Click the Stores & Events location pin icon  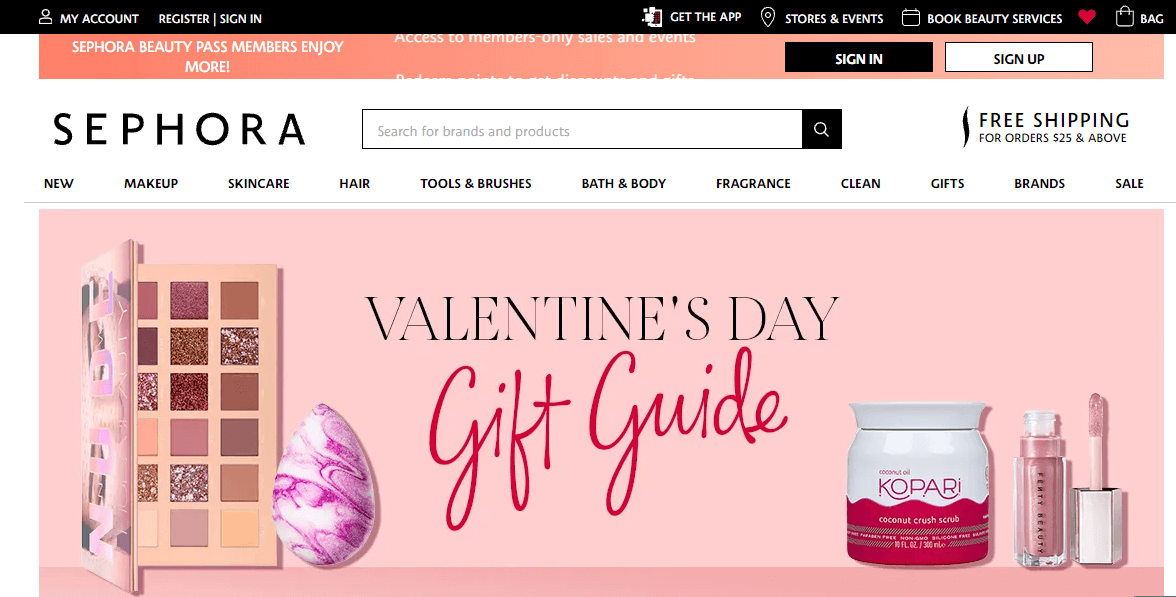coord(767,17)
